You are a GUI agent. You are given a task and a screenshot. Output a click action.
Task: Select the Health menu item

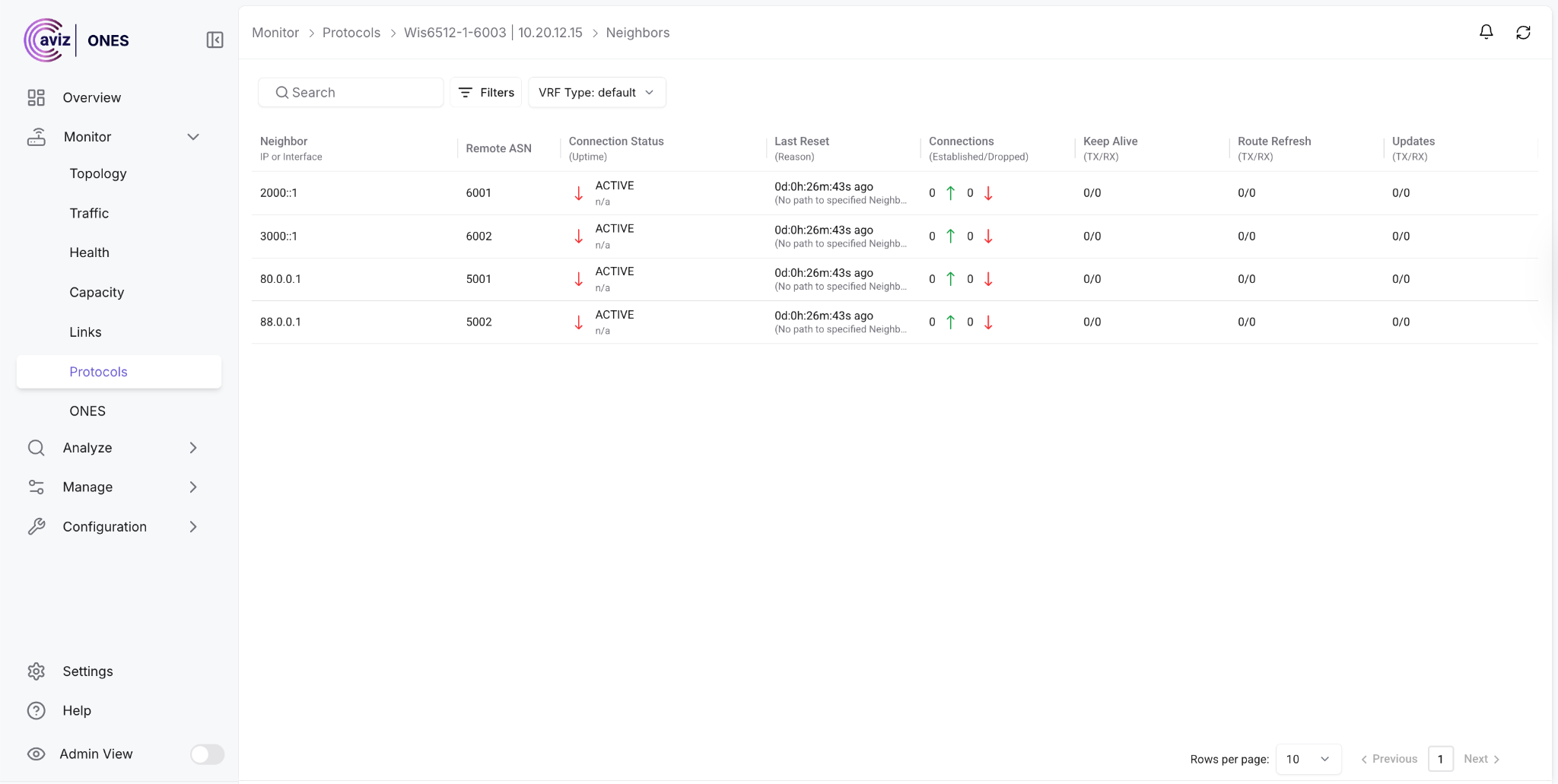click(89, 252)
